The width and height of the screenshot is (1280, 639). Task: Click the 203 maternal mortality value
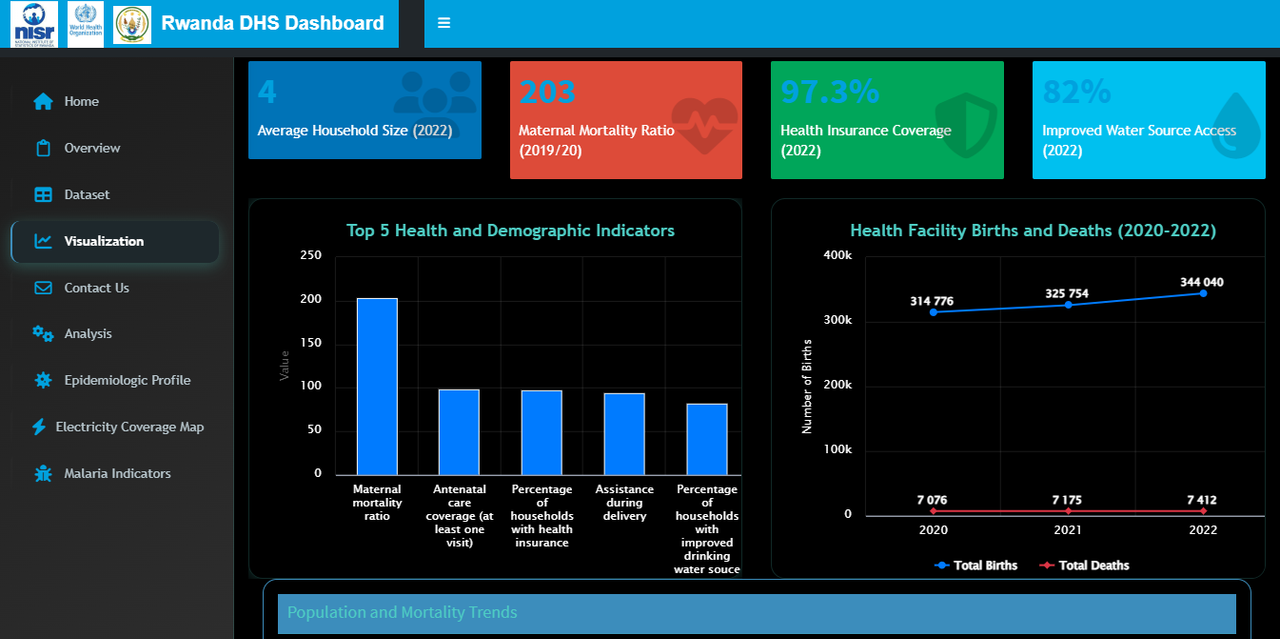[x=547, y=92]
